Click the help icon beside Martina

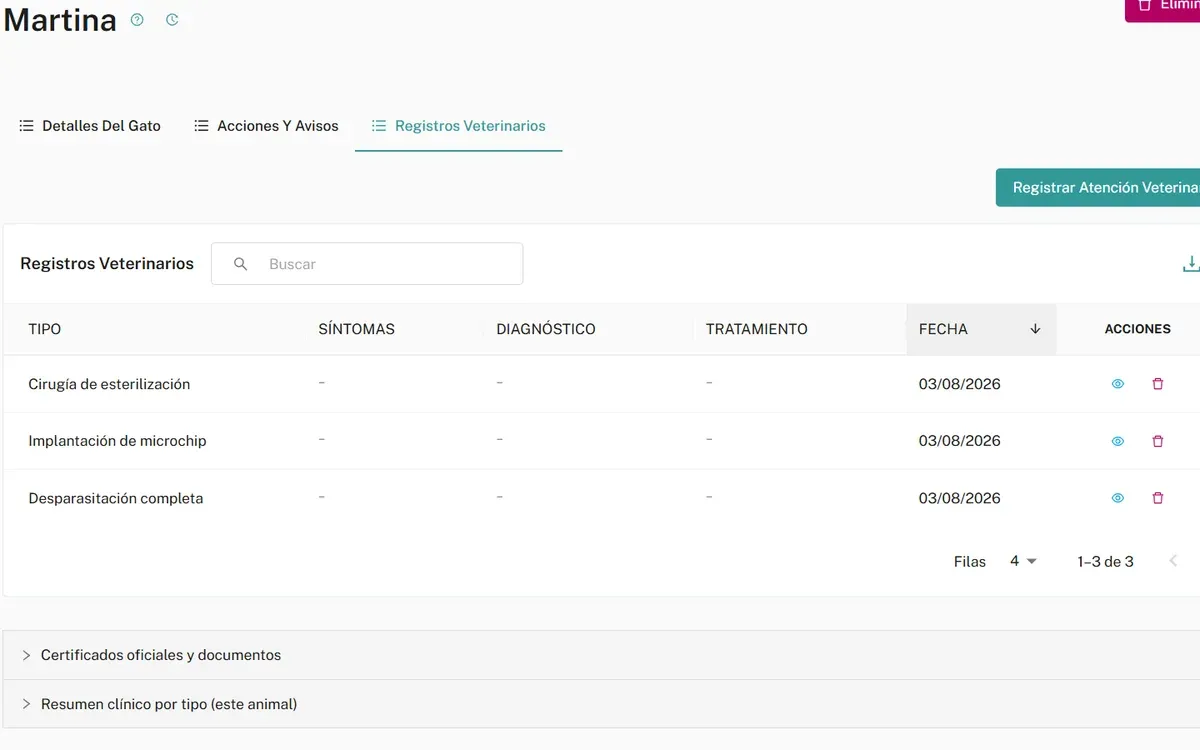pos(137,20)
